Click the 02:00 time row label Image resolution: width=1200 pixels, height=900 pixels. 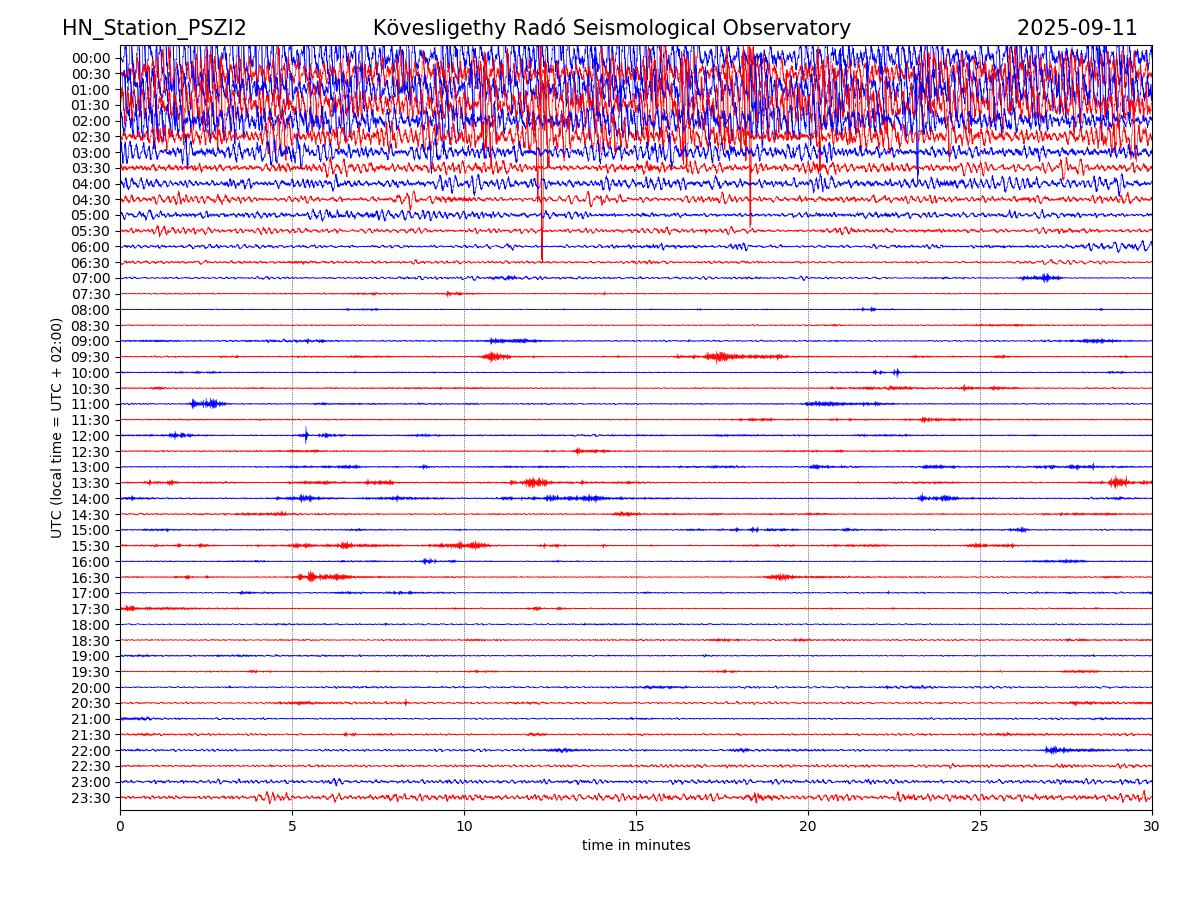(91, 121)
